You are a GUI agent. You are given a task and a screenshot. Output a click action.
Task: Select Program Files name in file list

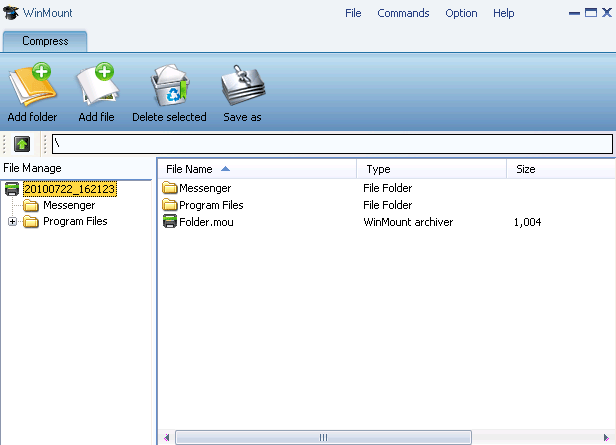tap(211, 205)
